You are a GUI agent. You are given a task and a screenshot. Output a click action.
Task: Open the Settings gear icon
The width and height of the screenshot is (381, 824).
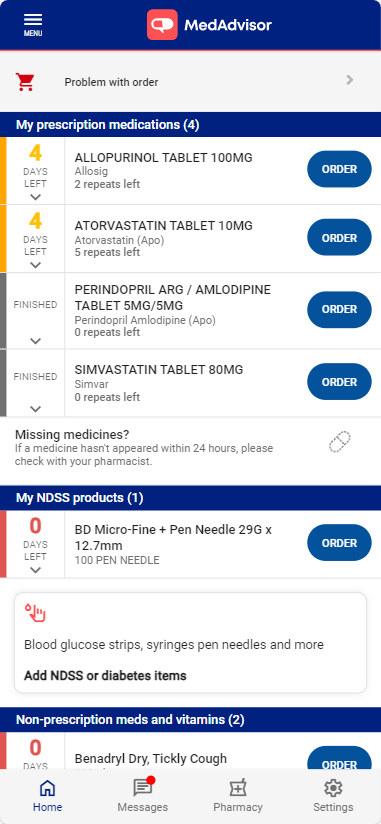point(333,788)
